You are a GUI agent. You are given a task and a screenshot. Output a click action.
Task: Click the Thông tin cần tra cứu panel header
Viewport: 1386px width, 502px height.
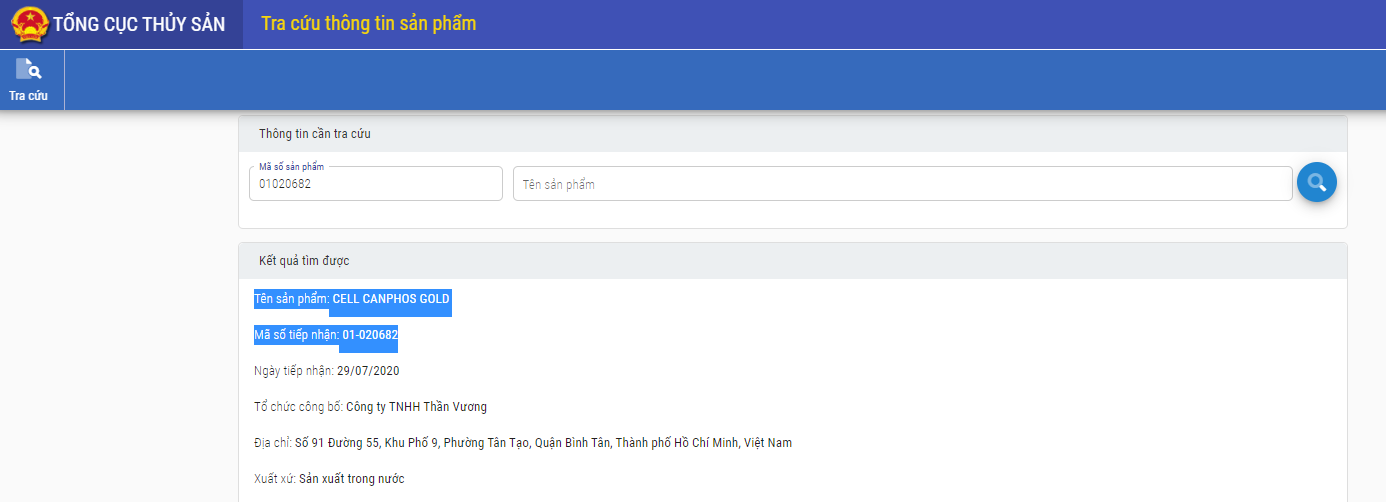(x=315, y=134)
